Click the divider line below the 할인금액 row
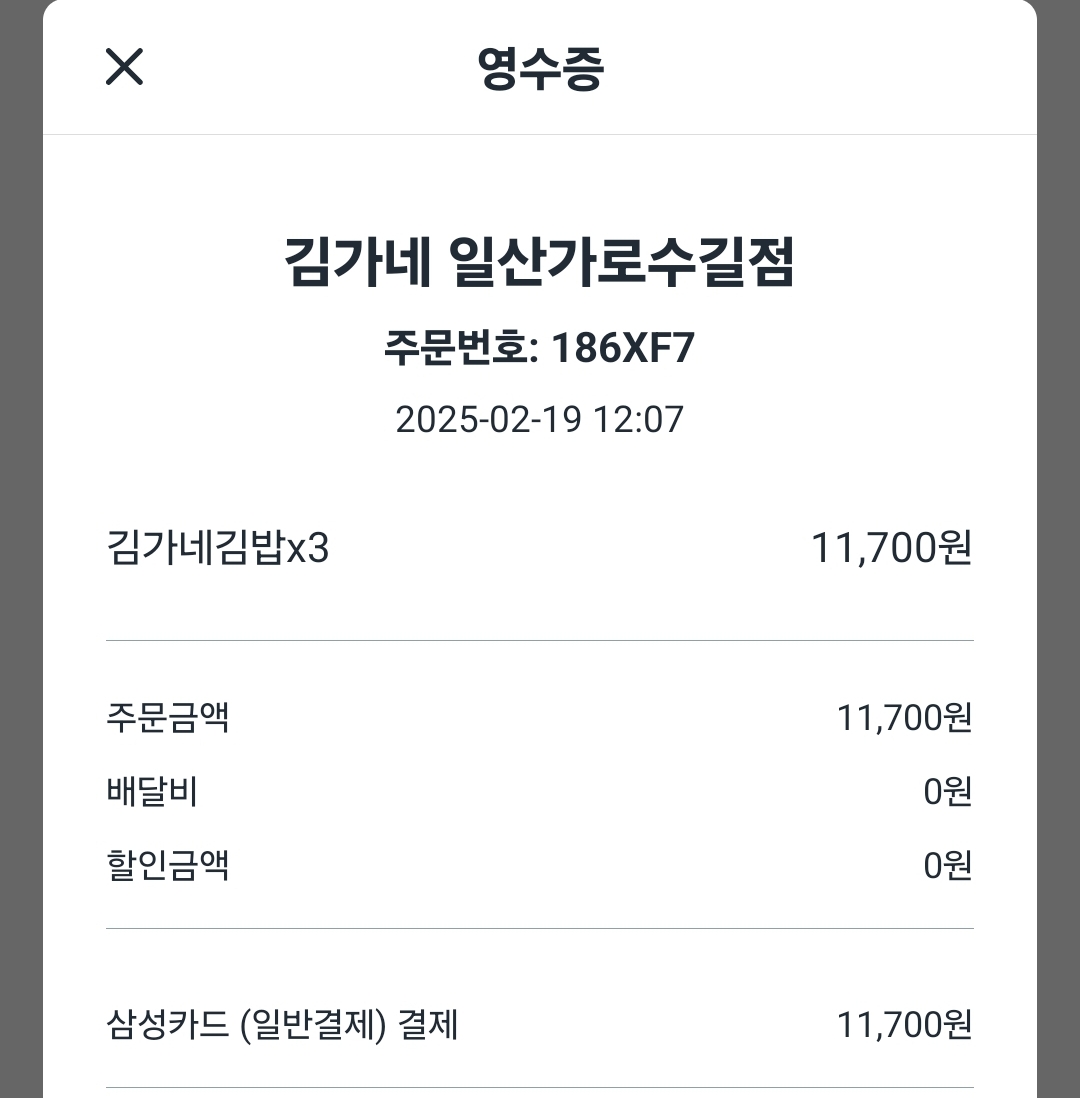Viewport: 1080px width, 1098px height. pyautogui.click(x=540, y=928)
